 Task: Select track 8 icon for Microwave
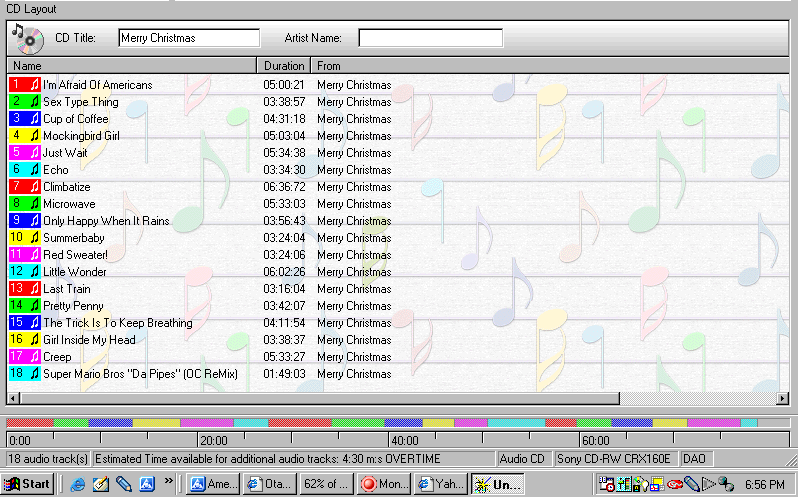(x=25, y=203)
